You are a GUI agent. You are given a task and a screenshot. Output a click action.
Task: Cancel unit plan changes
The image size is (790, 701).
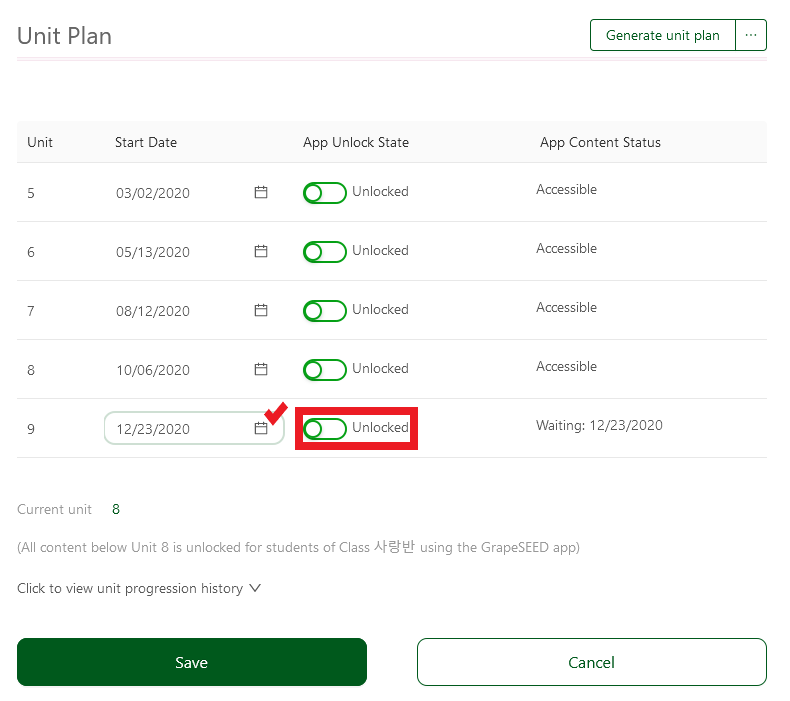[x=591, y=662]
